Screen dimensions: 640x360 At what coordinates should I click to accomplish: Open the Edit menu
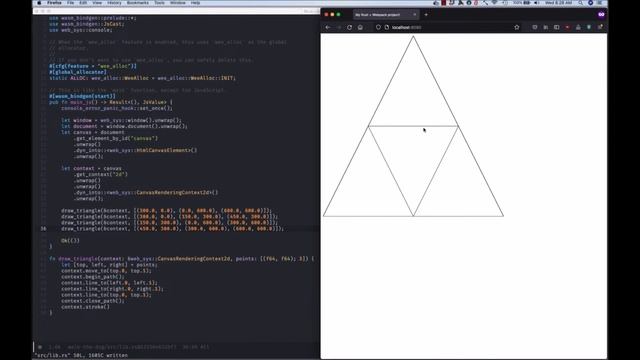pyautogui.click(x=83, y=3)
